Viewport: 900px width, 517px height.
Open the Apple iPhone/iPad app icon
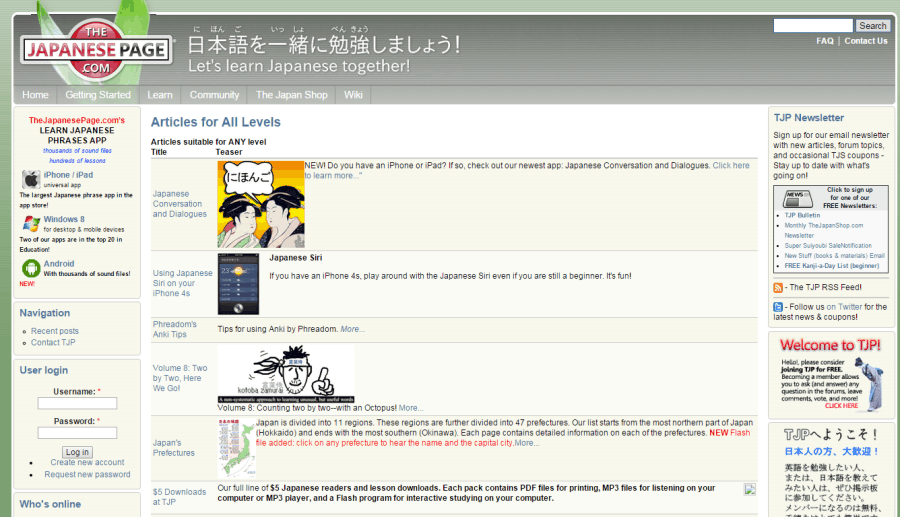31,180
